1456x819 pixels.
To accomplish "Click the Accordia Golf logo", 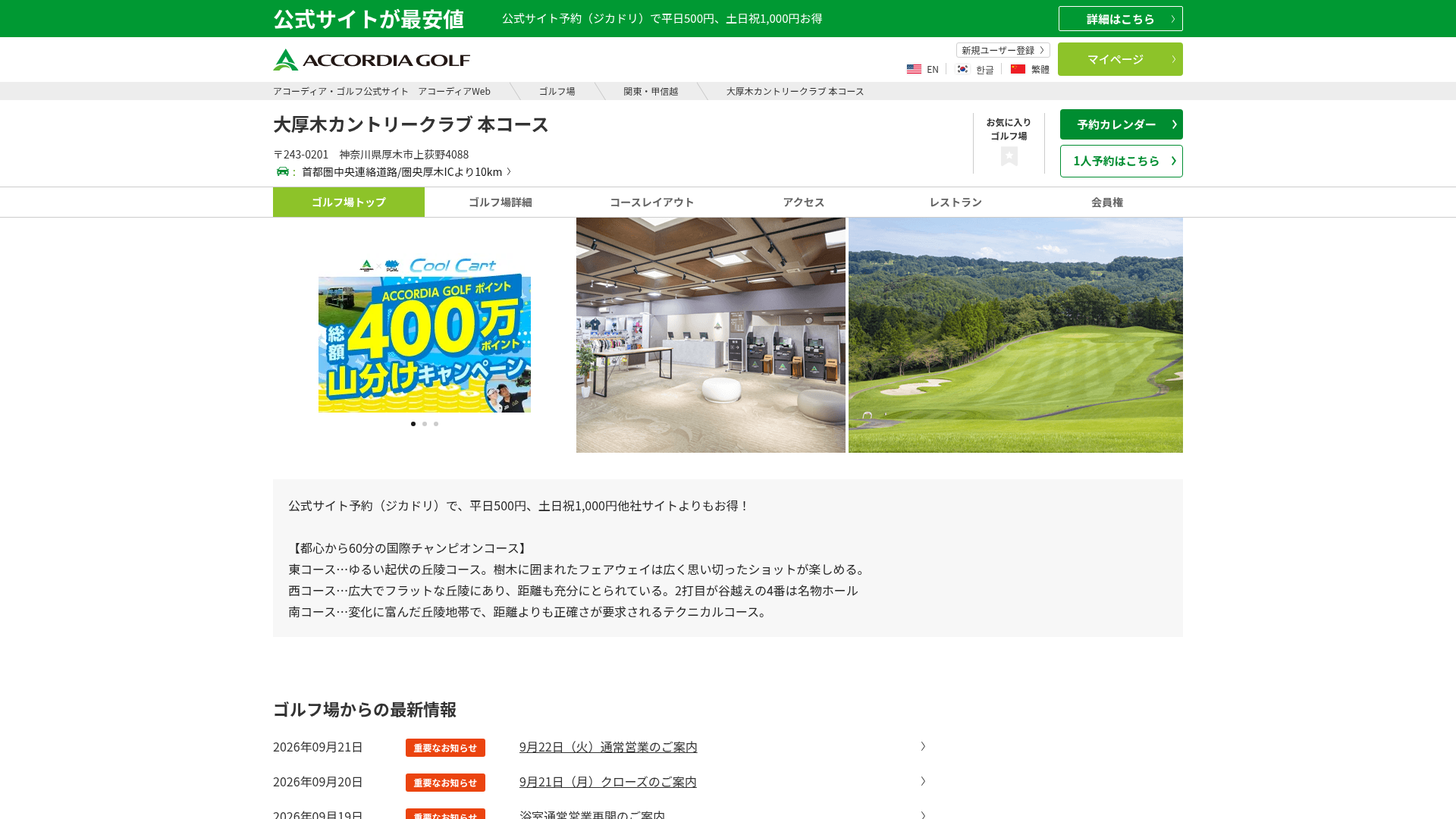I will [x=372, y=60].
